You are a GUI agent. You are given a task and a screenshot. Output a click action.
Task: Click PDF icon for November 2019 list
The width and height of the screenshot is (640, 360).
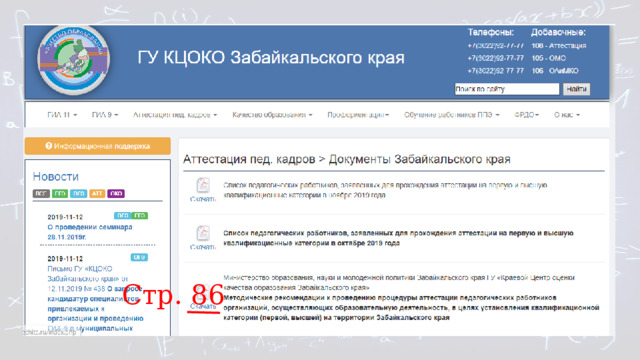coord(203,185)
